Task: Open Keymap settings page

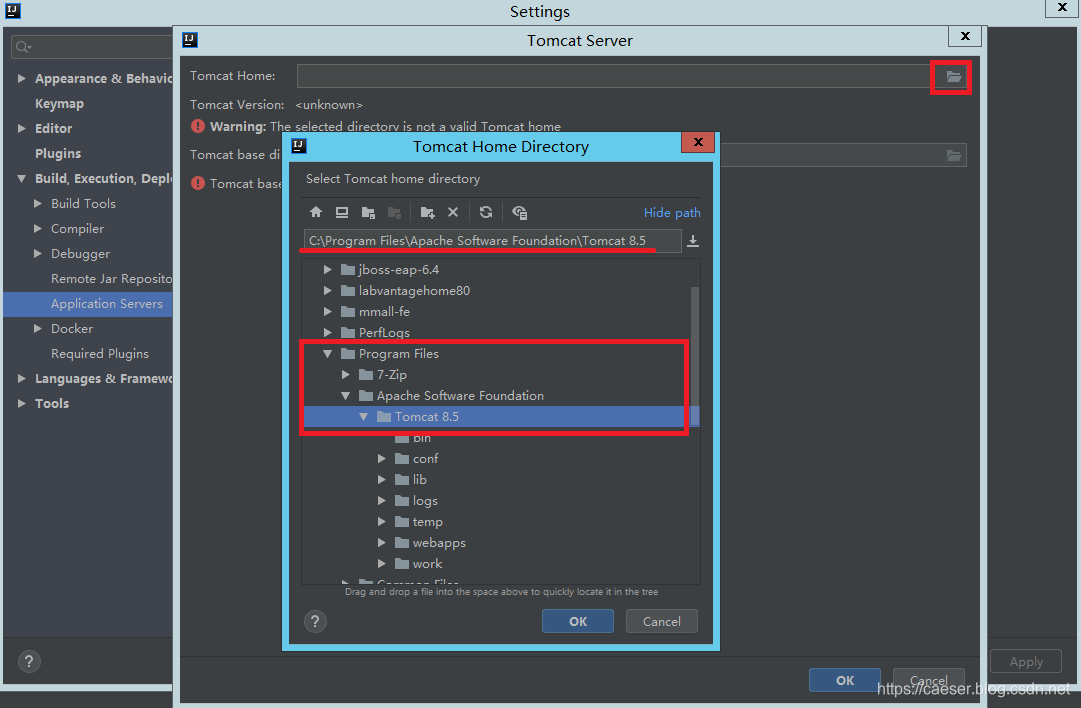Action: click(x=59, y=103)
